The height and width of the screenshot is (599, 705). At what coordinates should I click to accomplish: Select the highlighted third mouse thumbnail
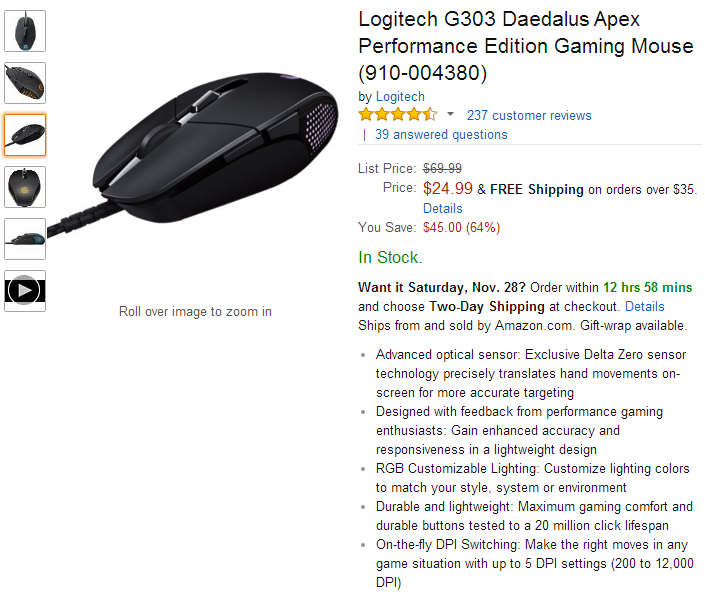25,135
